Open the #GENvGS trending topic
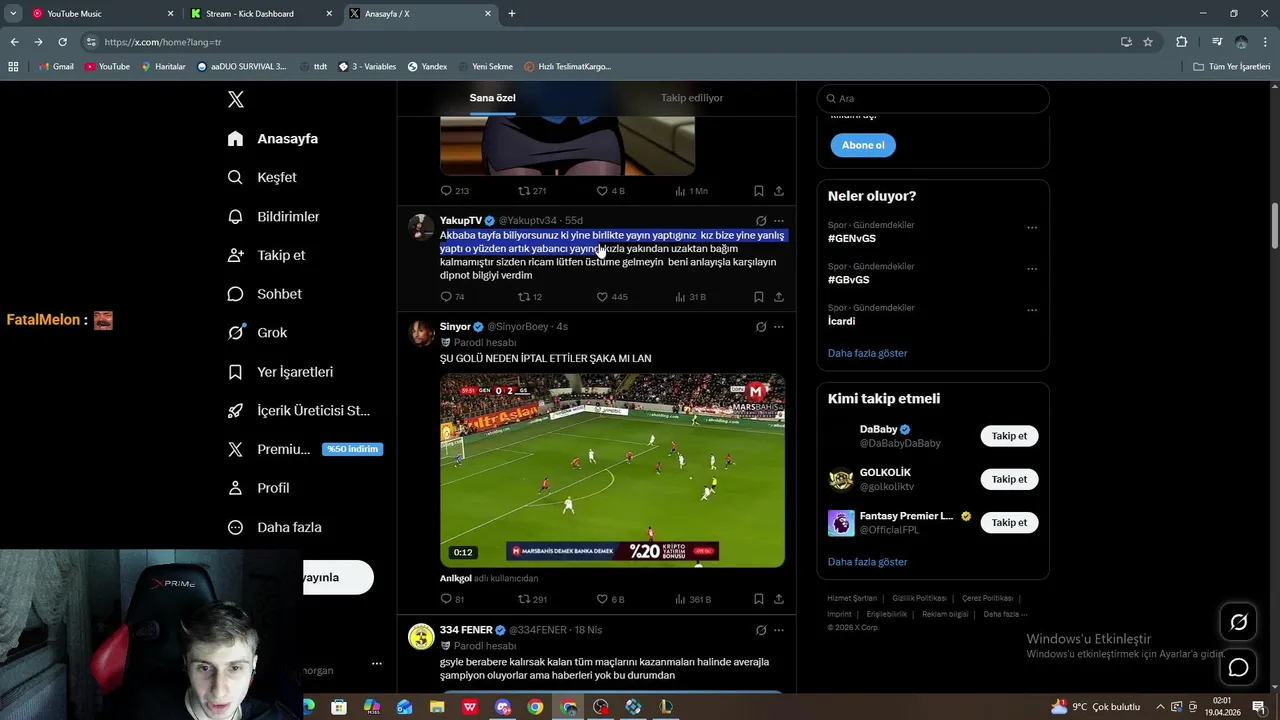This screenshot has width=1280, height=720. 851,239
